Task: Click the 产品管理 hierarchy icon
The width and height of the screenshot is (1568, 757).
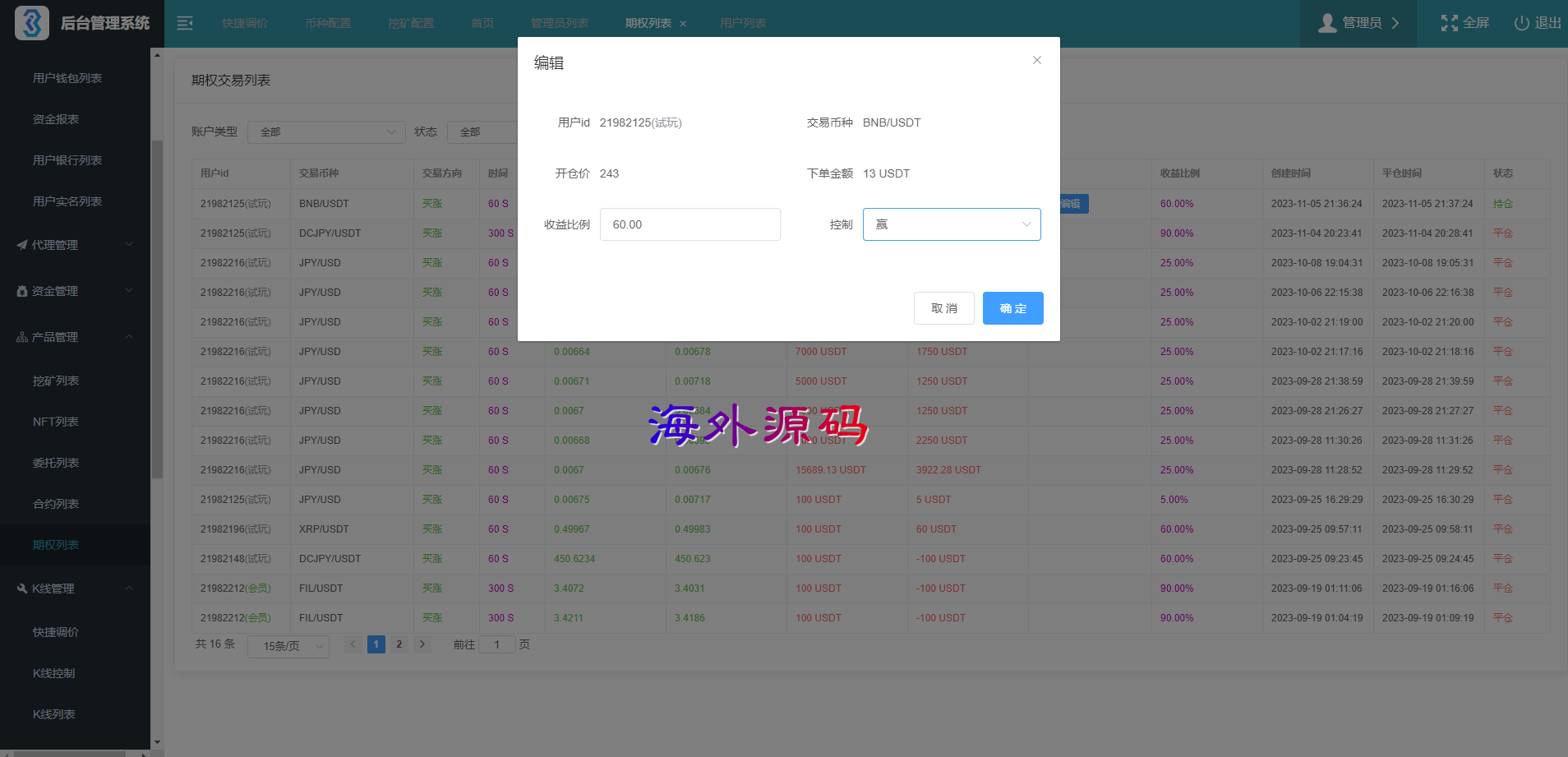Action: (x=22, y=337)
